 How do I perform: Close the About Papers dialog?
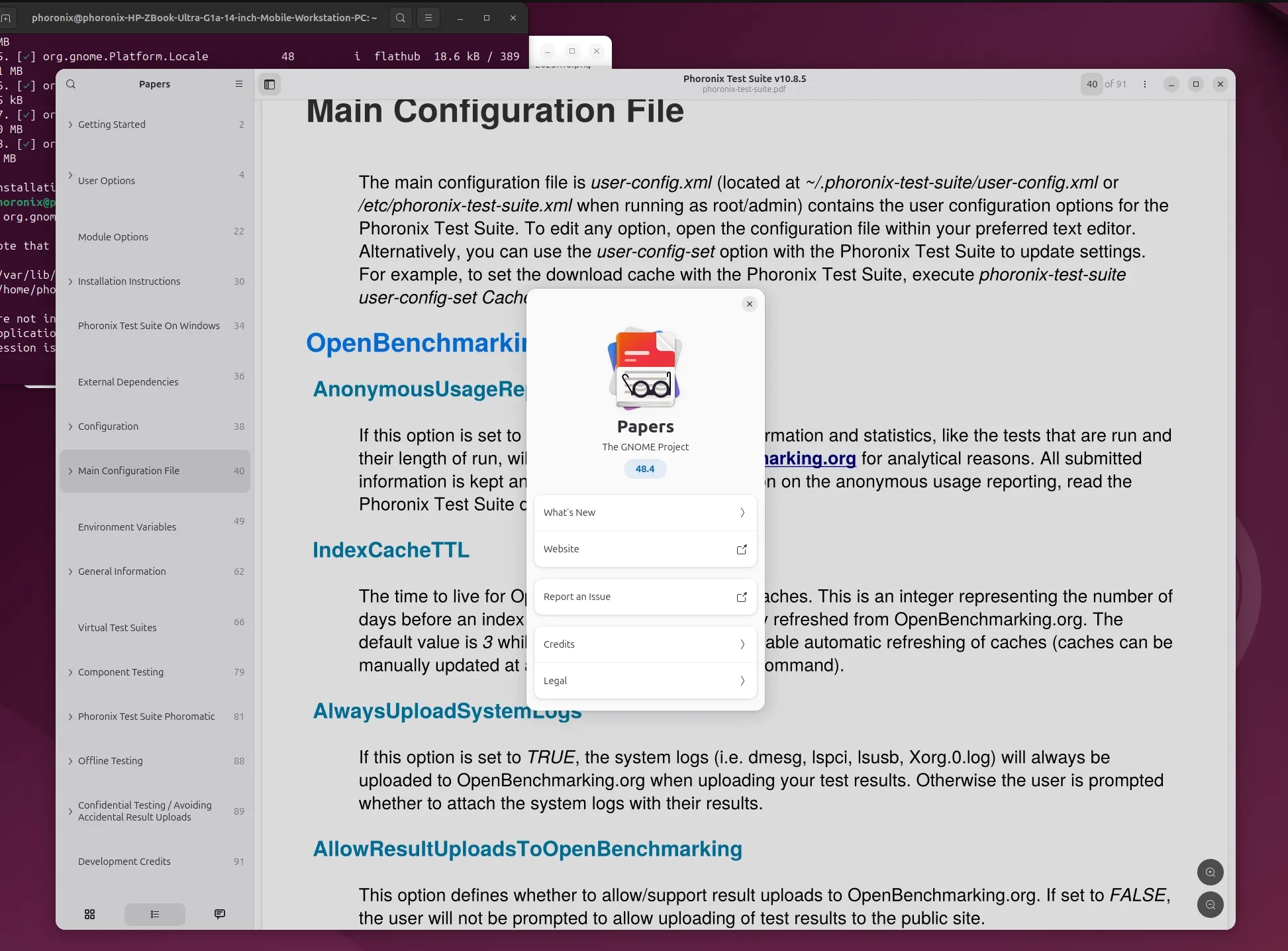tap(749, 304)
